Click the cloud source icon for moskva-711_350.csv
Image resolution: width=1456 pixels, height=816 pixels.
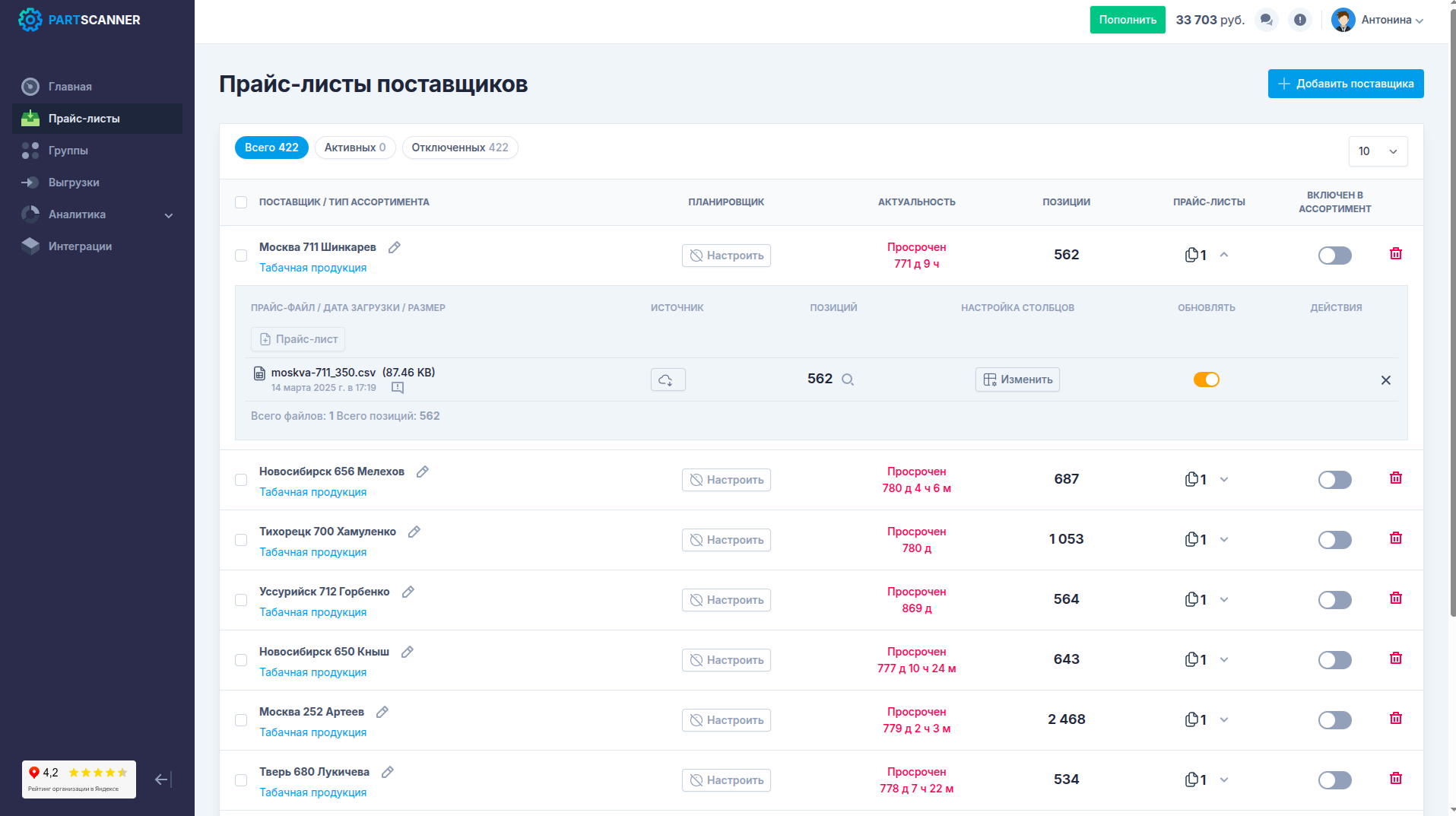(x=668, y=379)
